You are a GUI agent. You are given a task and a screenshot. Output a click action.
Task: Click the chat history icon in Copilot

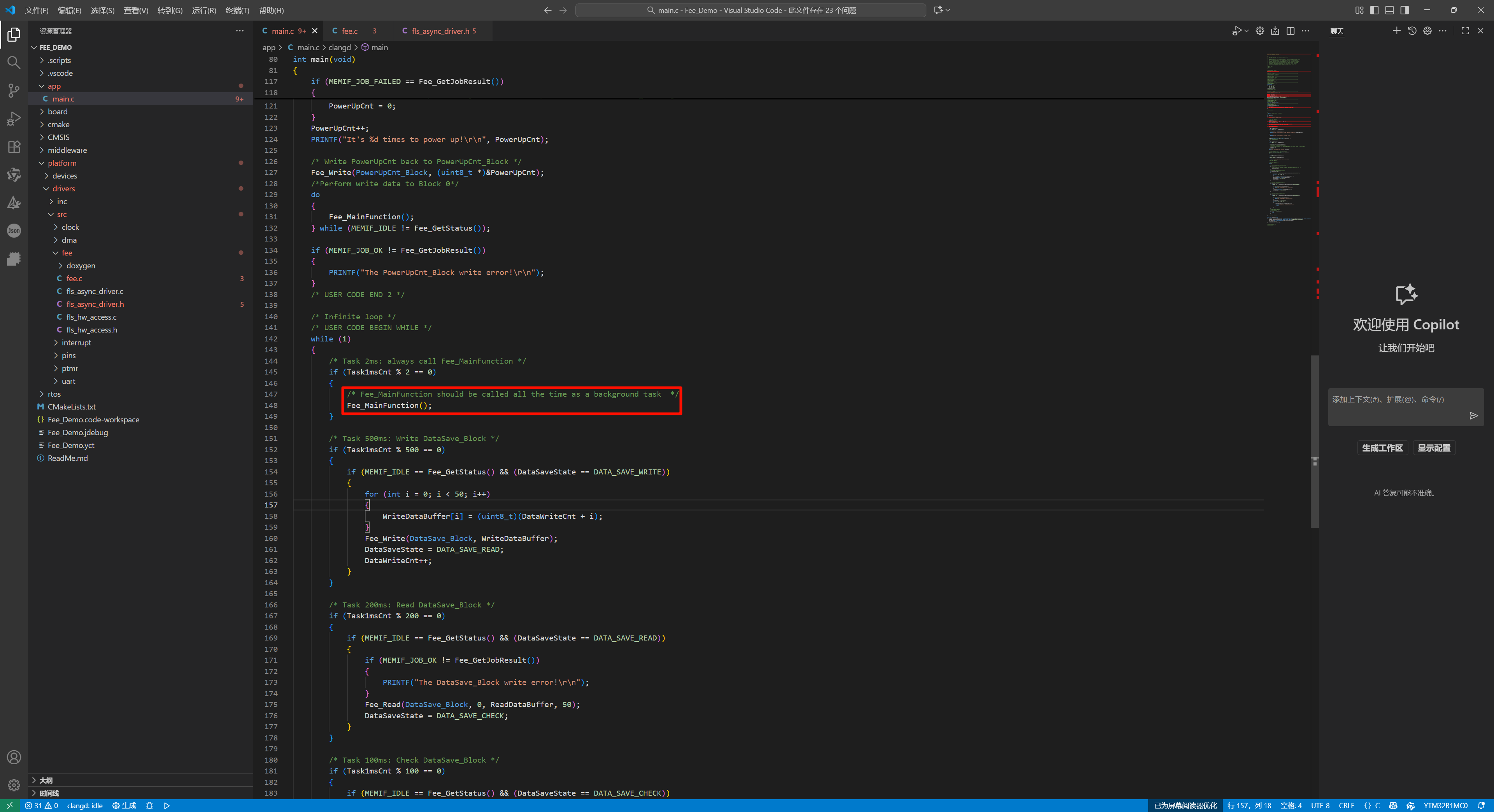[1412, 31]
